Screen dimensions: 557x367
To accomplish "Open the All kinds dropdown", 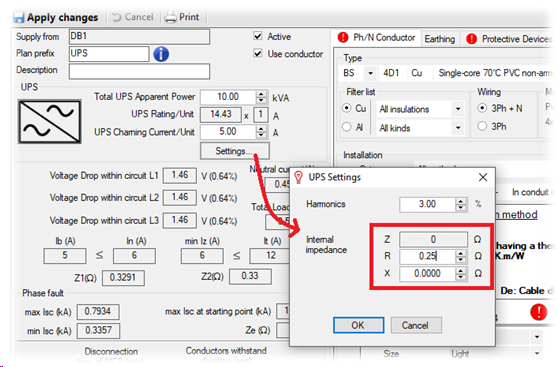I will coord(458,128).
